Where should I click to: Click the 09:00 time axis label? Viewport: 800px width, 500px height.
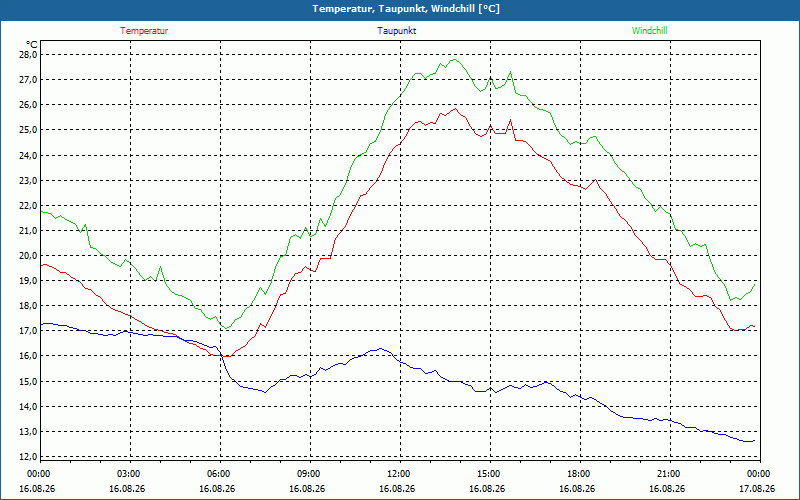click(x=310, y=474)
